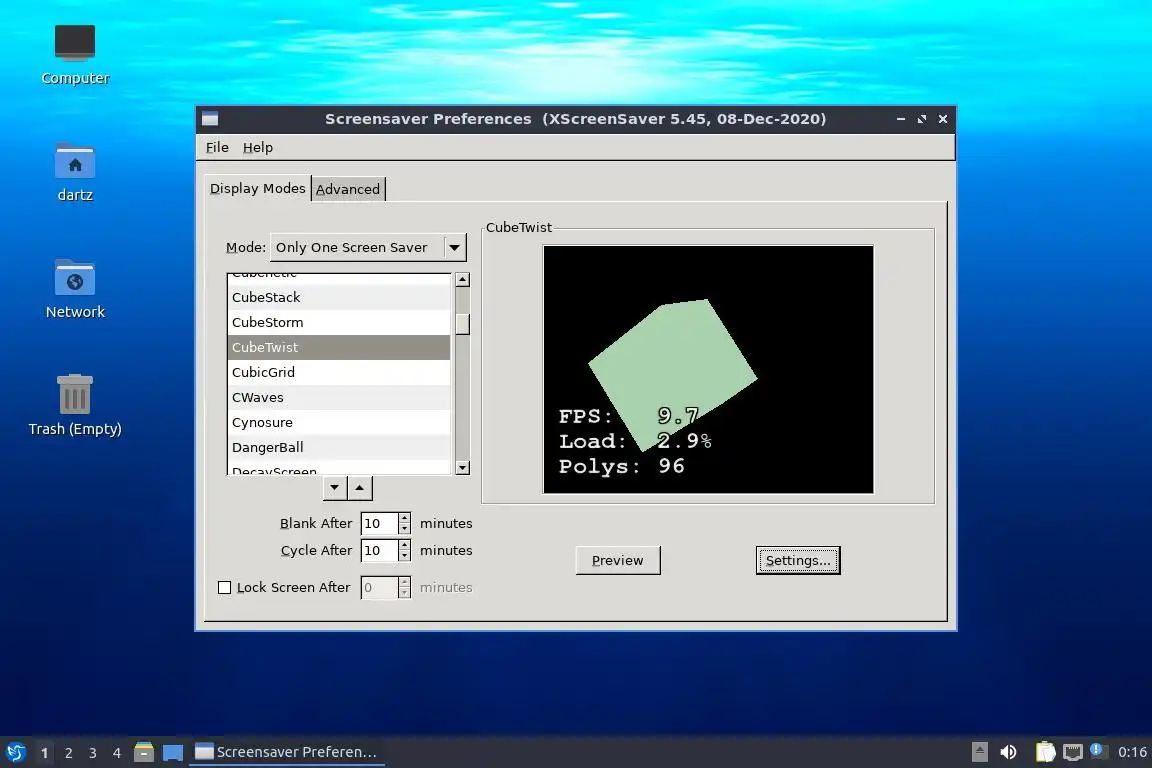1152x768 pixels.
Task: Close the Screensaver Preferences window
Action: point(943,119)
